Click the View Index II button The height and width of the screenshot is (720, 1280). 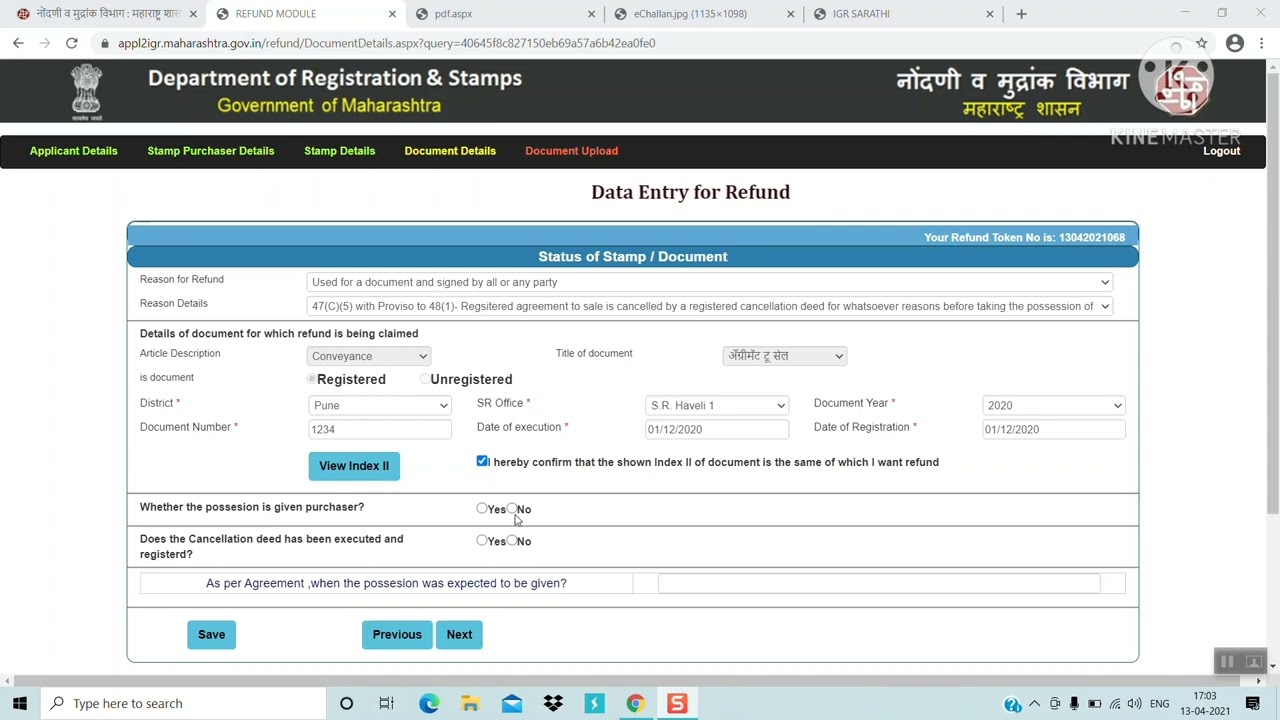(x=354, y=466)
